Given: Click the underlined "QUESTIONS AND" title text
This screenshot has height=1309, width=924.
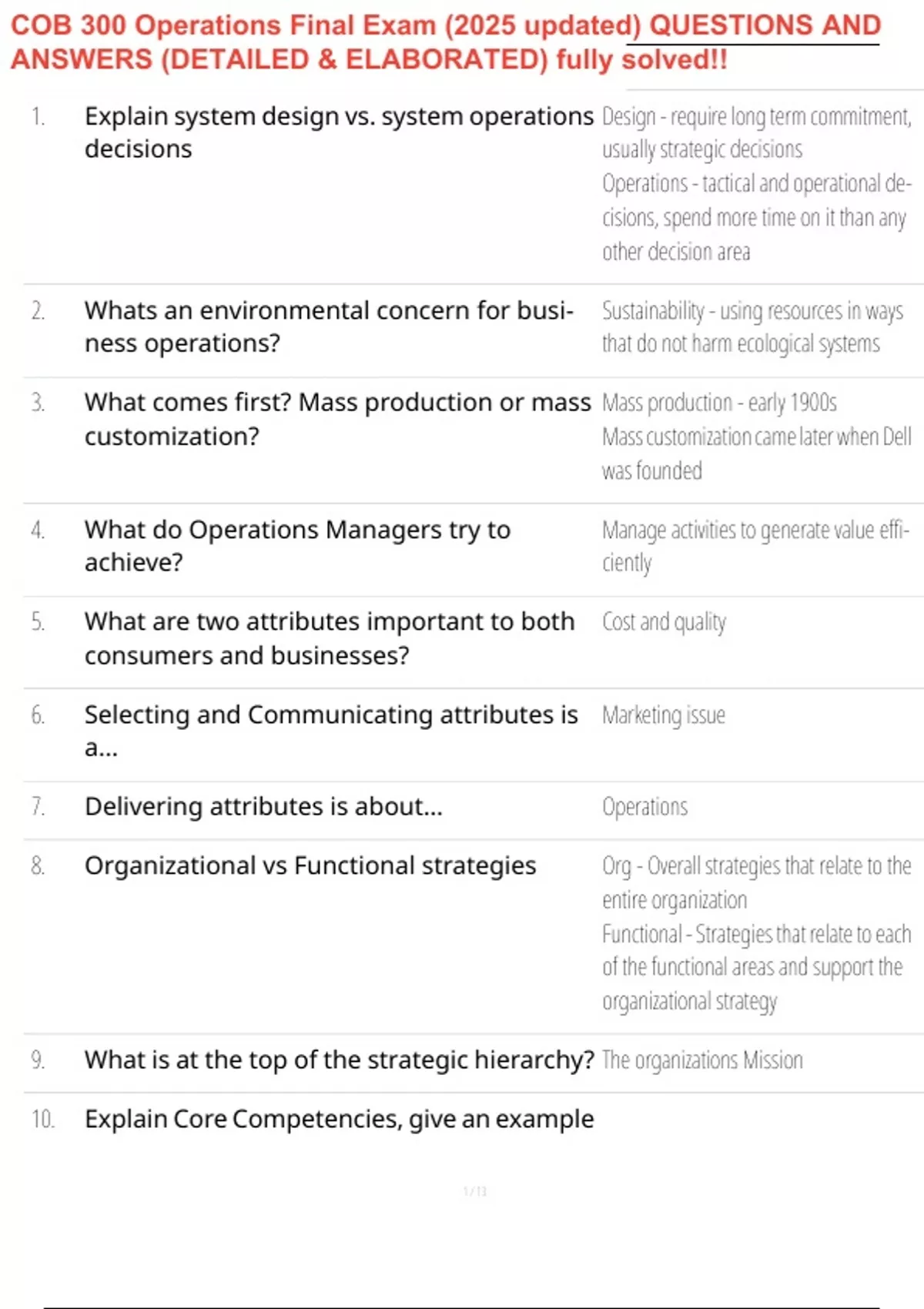Looking at the screenshot, I should tap(765, 25).
